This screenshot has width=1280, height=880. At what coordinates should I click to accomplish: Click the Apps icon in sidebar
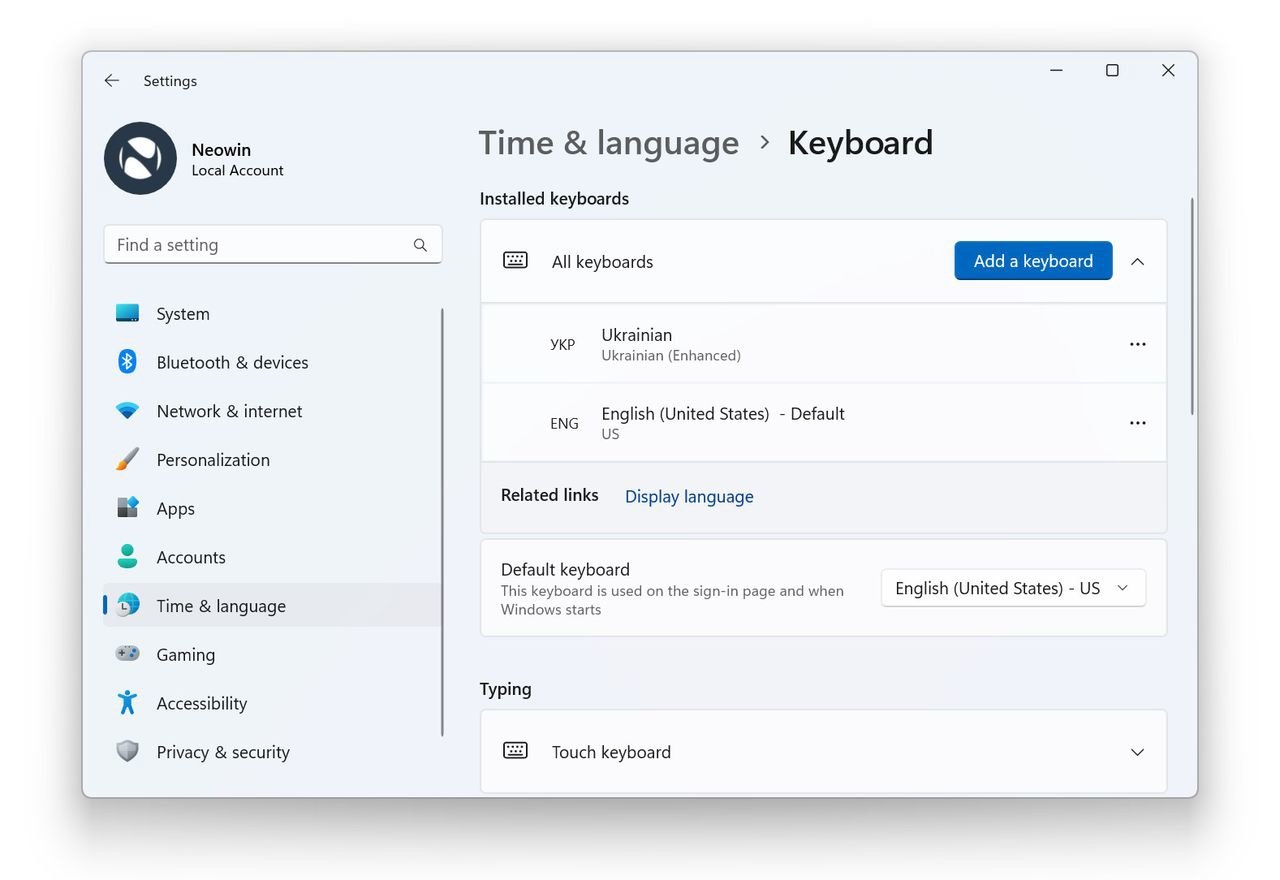coord(127,508)
